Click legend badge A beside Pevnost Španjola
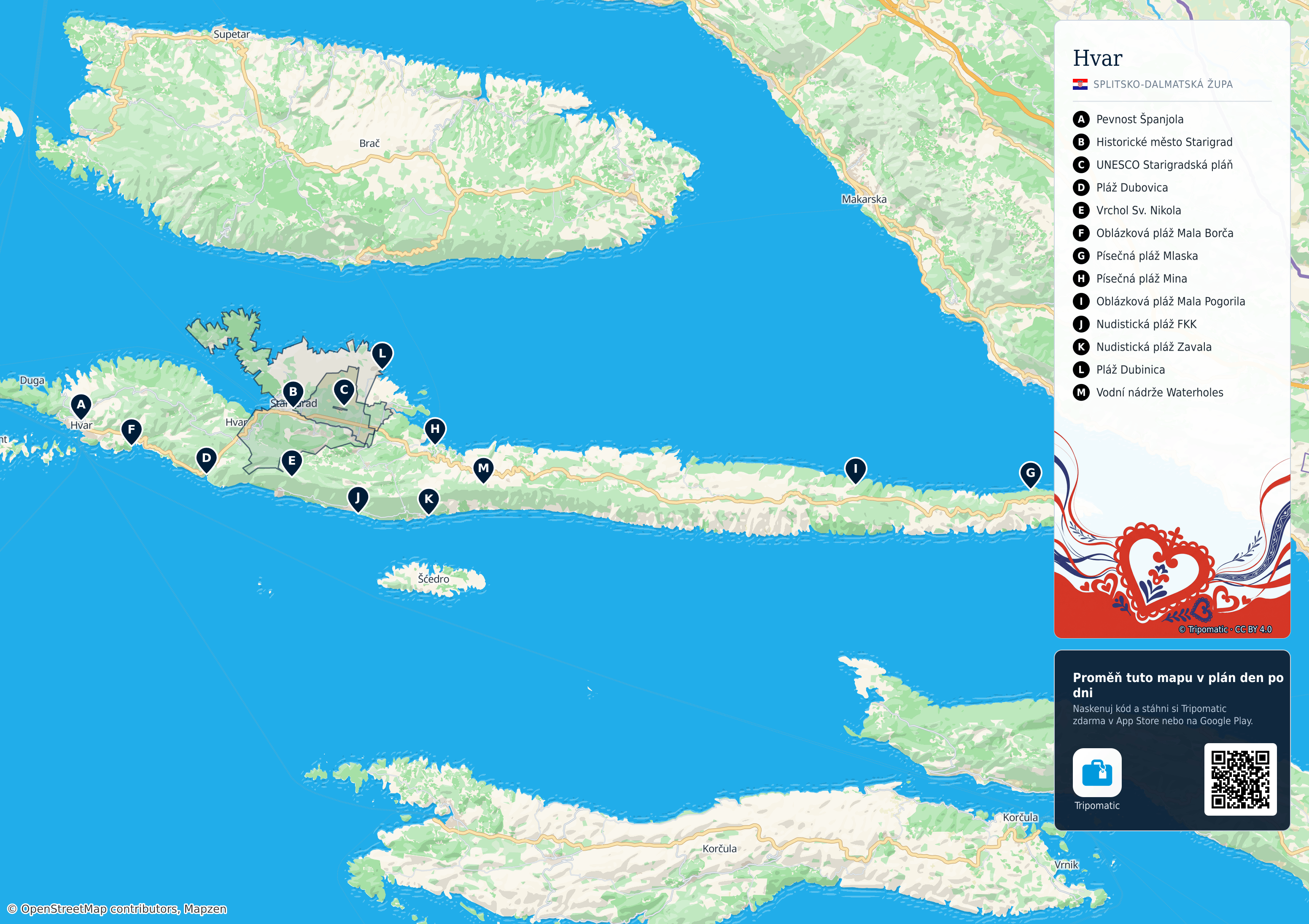1309x924 pixels. (1081, 119)
